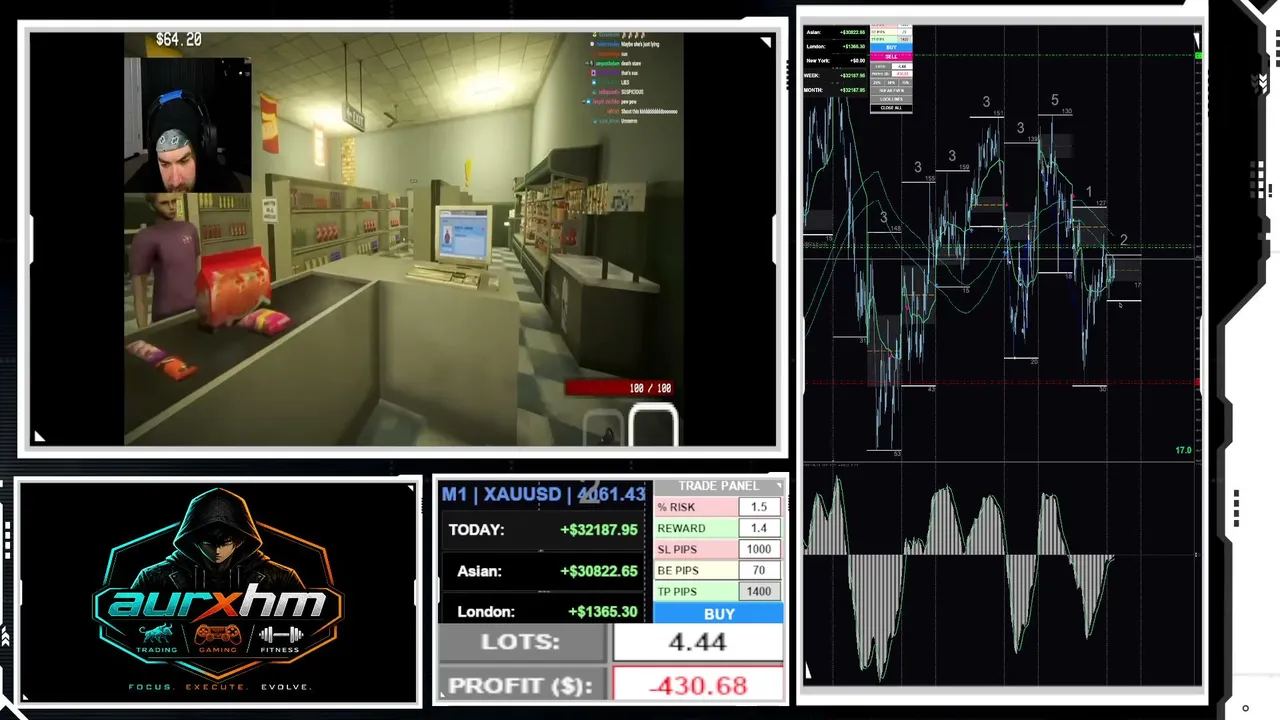Close 50% of the position on chart panel
This screenshot has height=720, width=1280.
[x=891, y=82]
